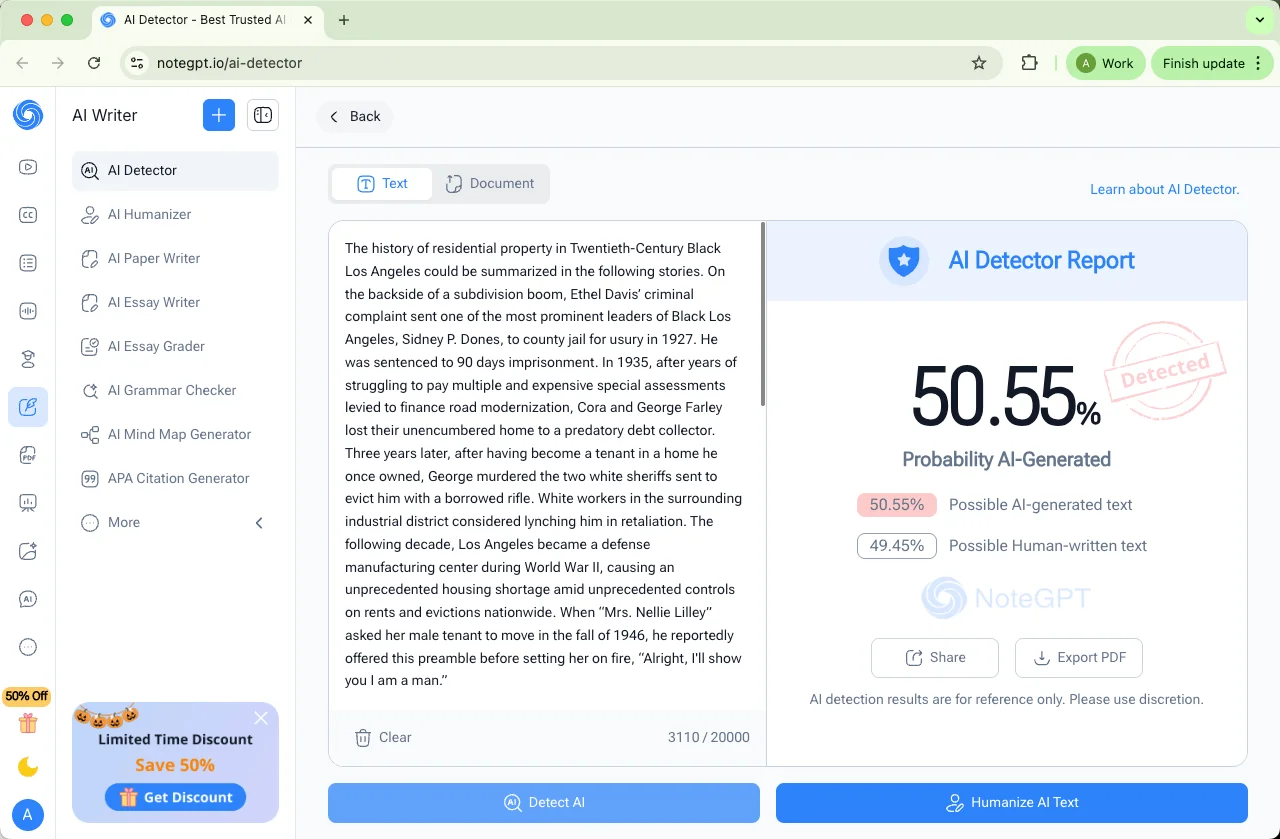The height and width of the screenshot is (839, 1280).
Task: Open the video tool icon in sidebar
Action: (x=28, y=167)
